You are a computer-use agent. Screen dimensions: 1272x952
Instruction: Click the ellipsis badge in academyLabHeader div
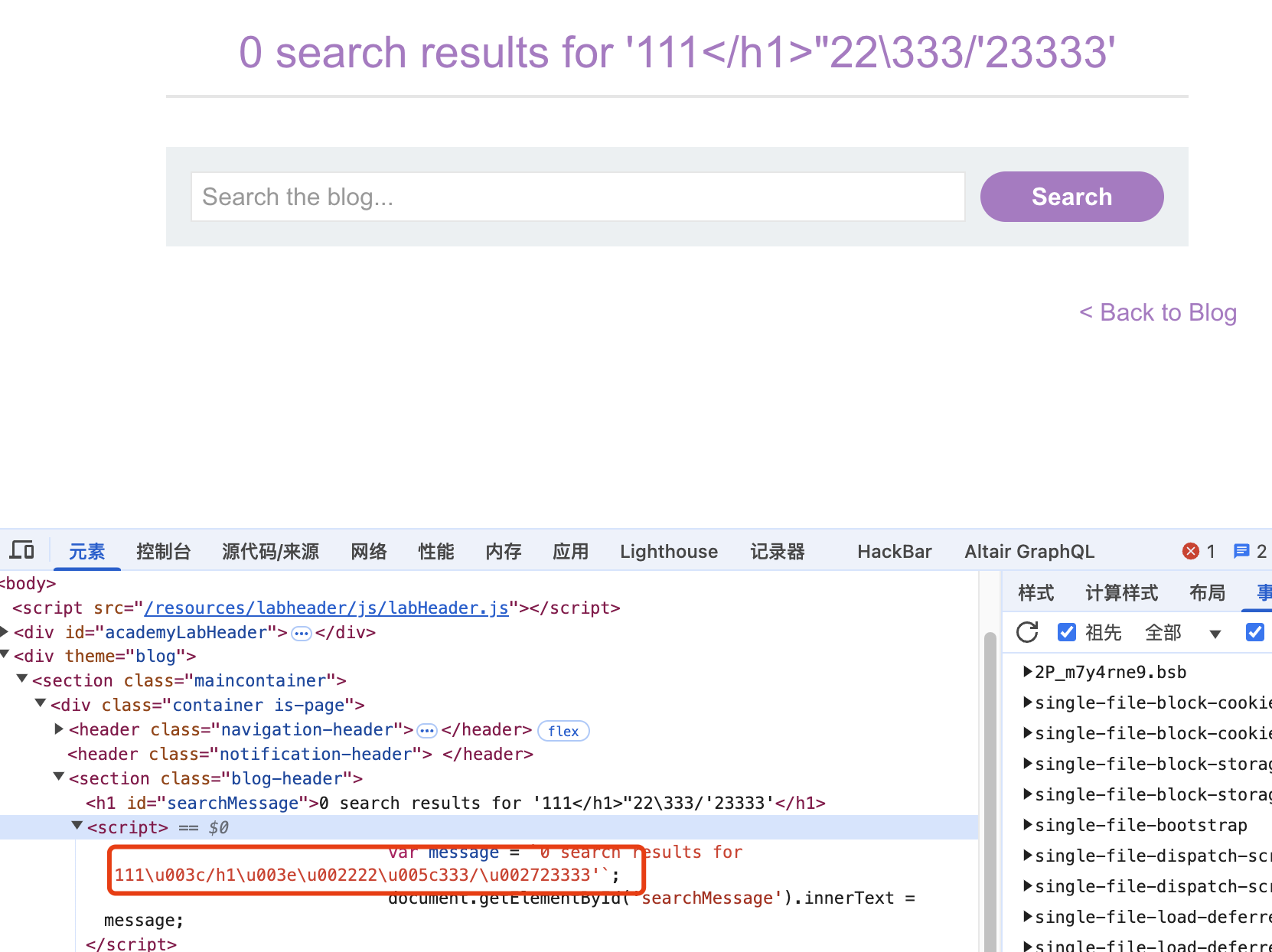point(302,633)
